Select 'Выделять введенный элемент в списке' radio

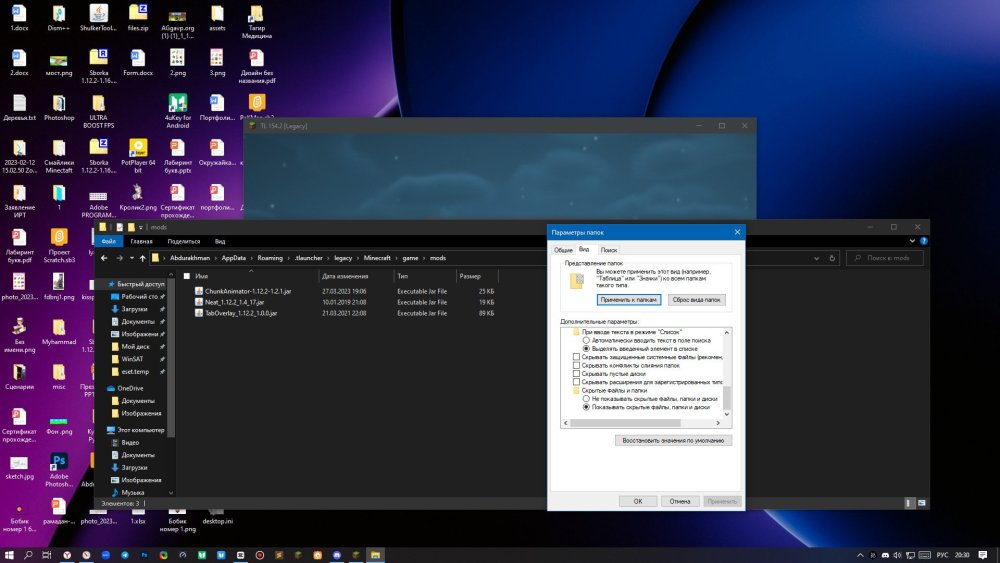[x=586, y=349]
